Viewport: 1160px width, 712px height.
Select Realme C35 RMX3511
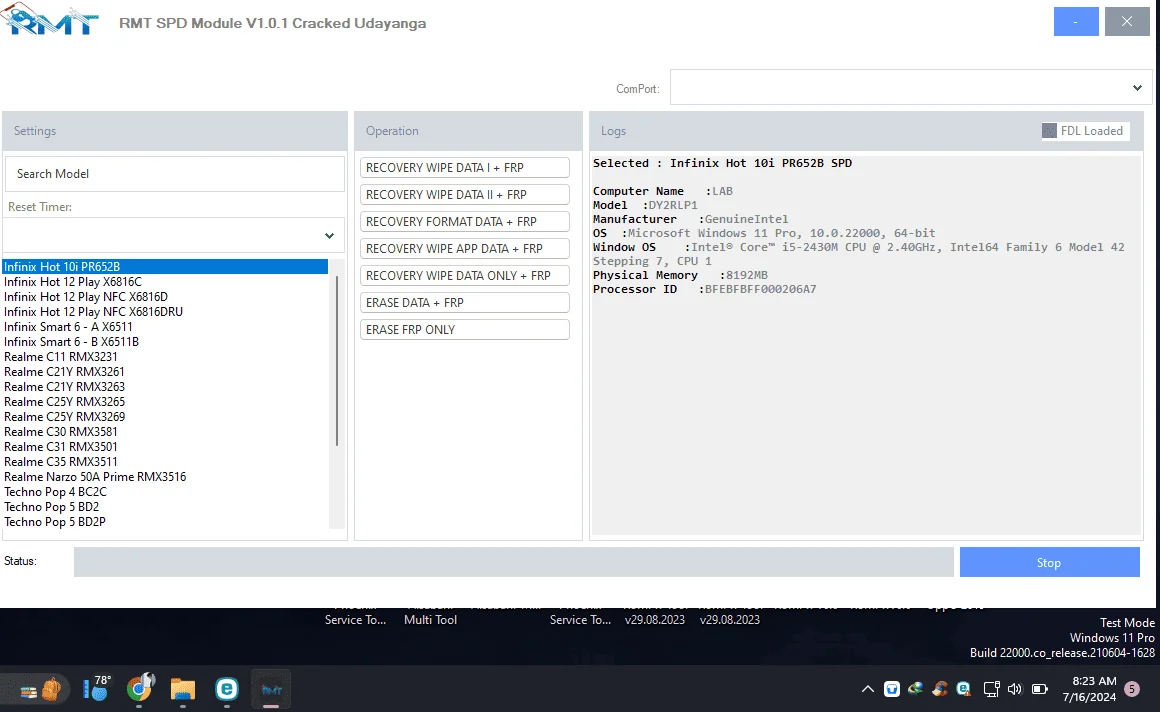tap(165, 462)
